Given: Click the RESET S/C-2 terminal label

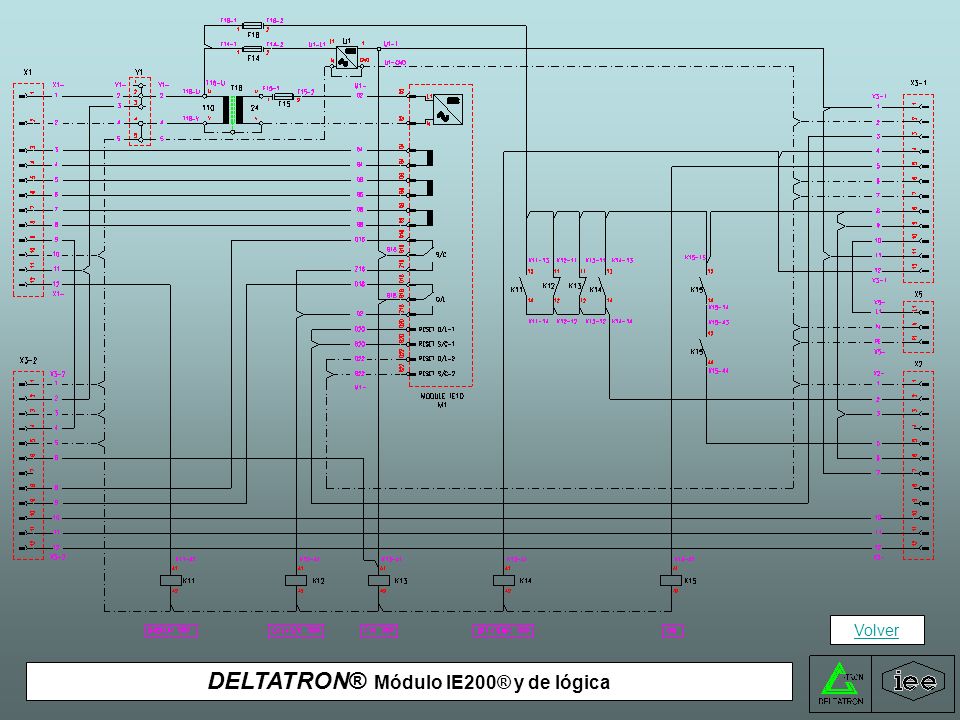Looking at the screenshot, I should pyautogui.click(x=437, y=373).
